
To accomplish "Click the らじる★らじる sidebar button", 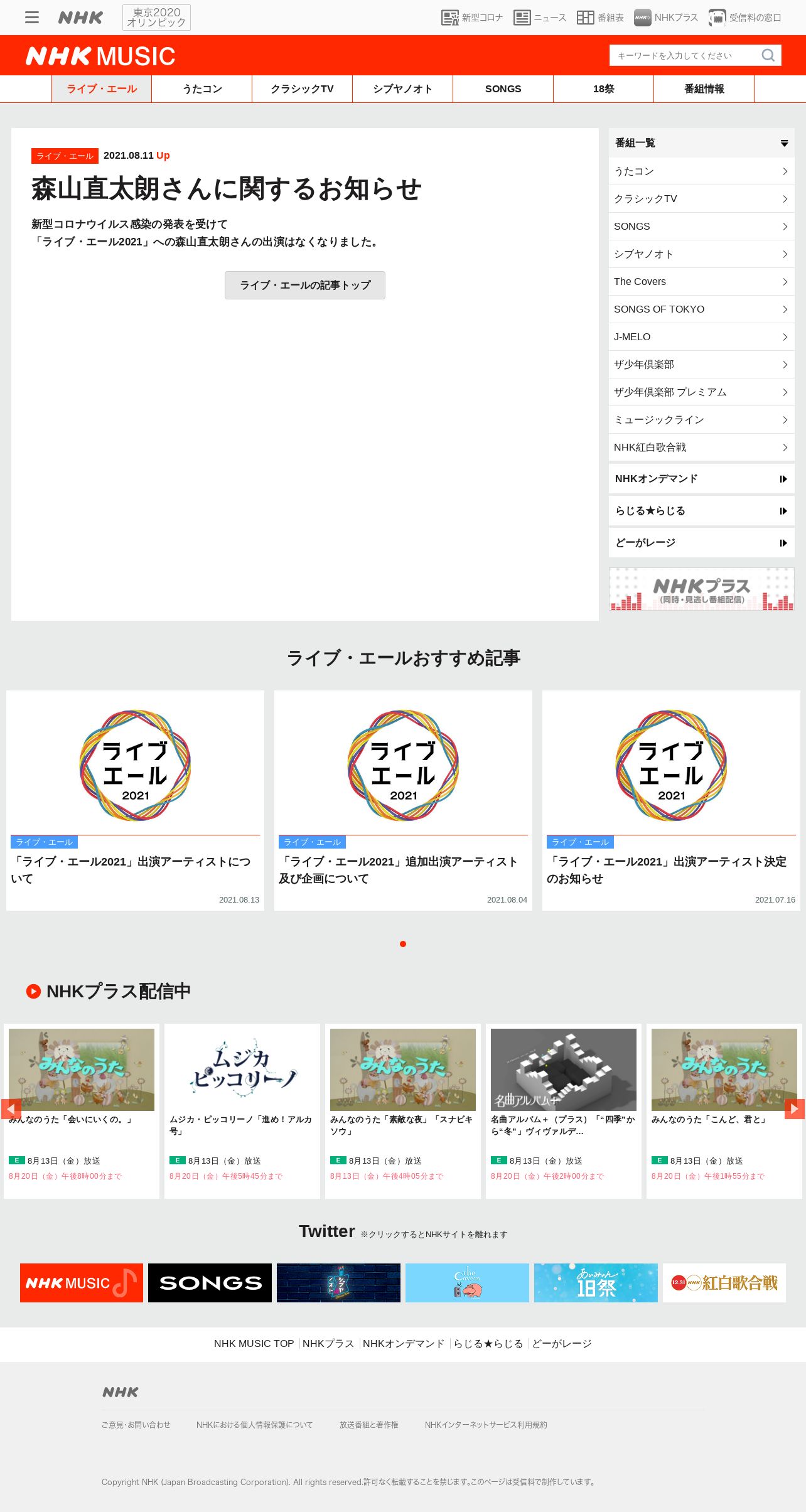I will pos(702,511).
